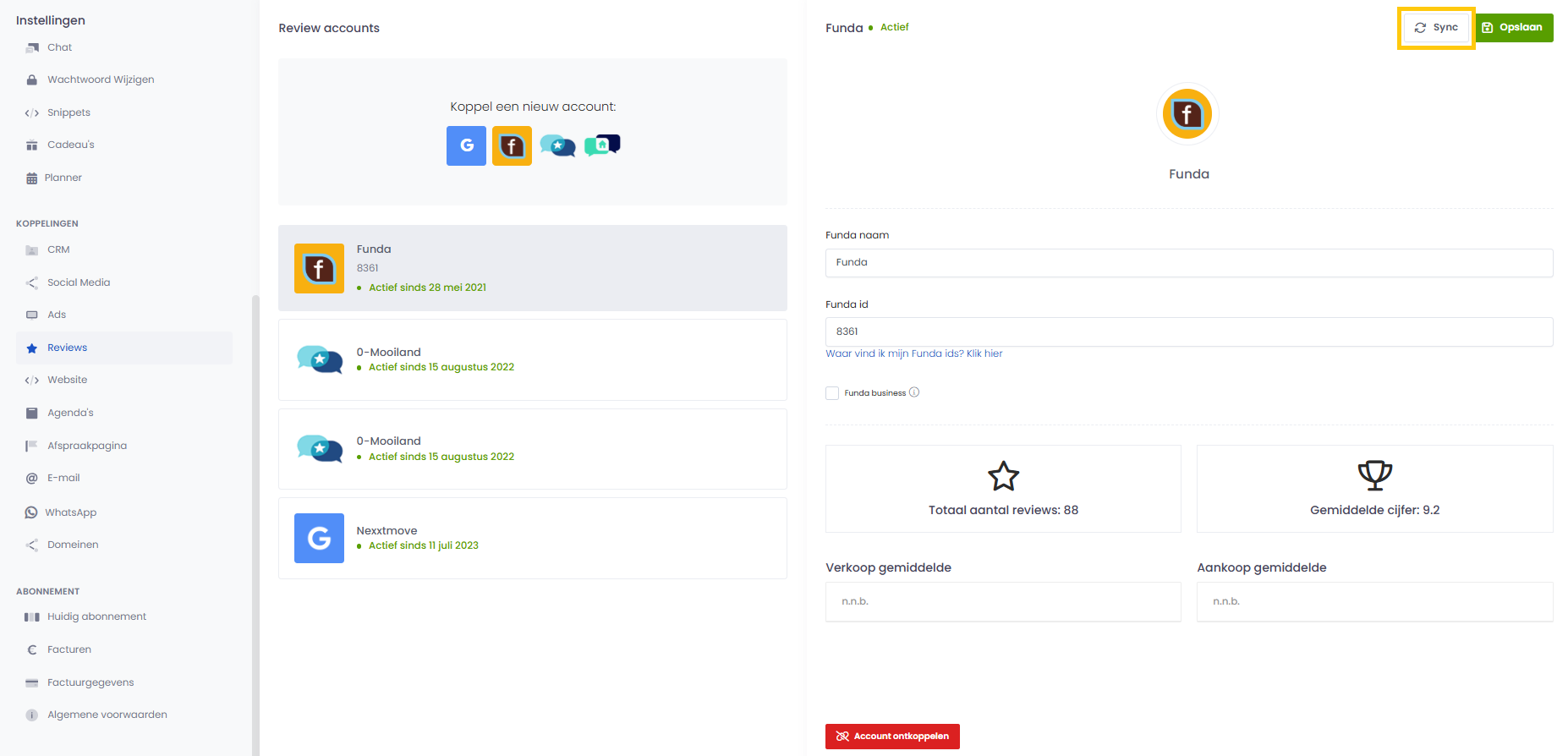Open the CRM integration page
The height and width of the screenshot is (756, 1568).
coord(58,249)
